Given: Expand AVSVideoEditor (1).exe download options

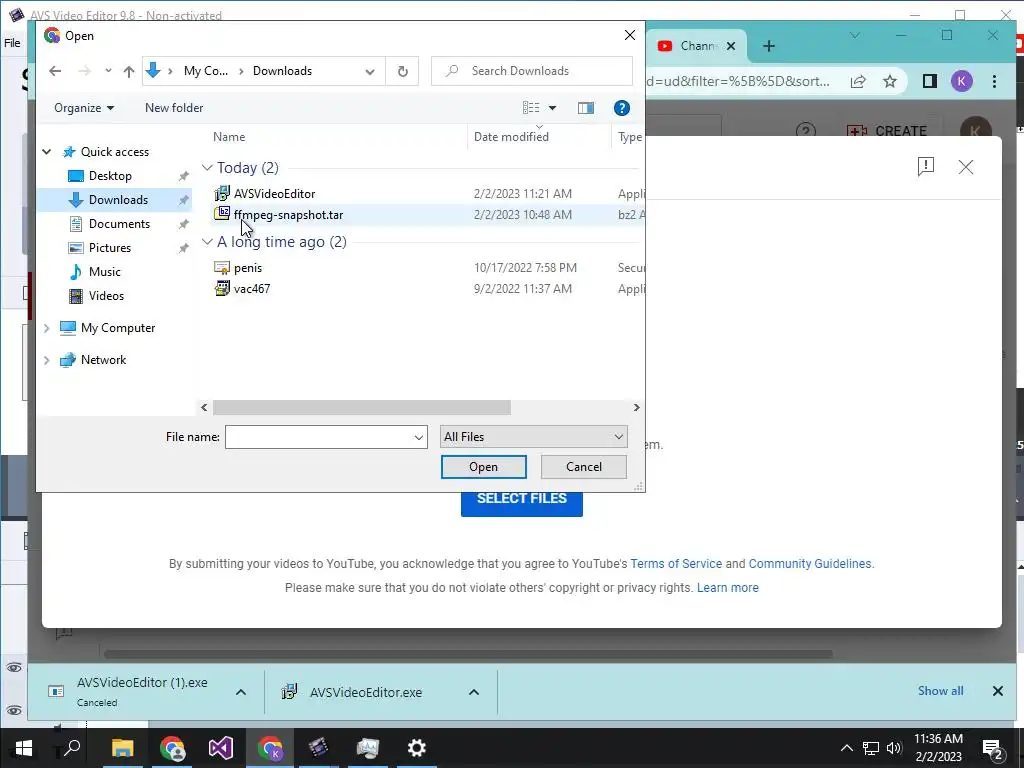Looking at the screenshot, I should (240, 692).
